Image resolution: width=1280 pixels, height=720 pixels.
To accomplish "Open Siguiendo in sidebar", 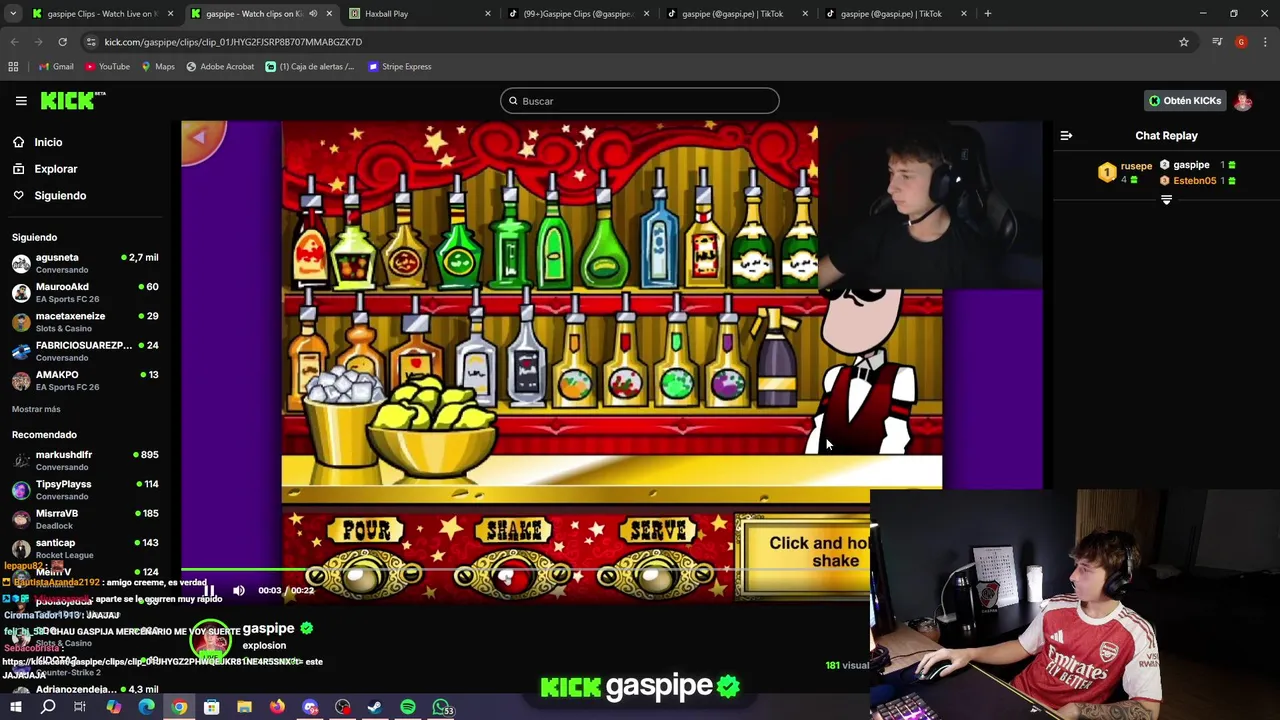I will 60,196.
